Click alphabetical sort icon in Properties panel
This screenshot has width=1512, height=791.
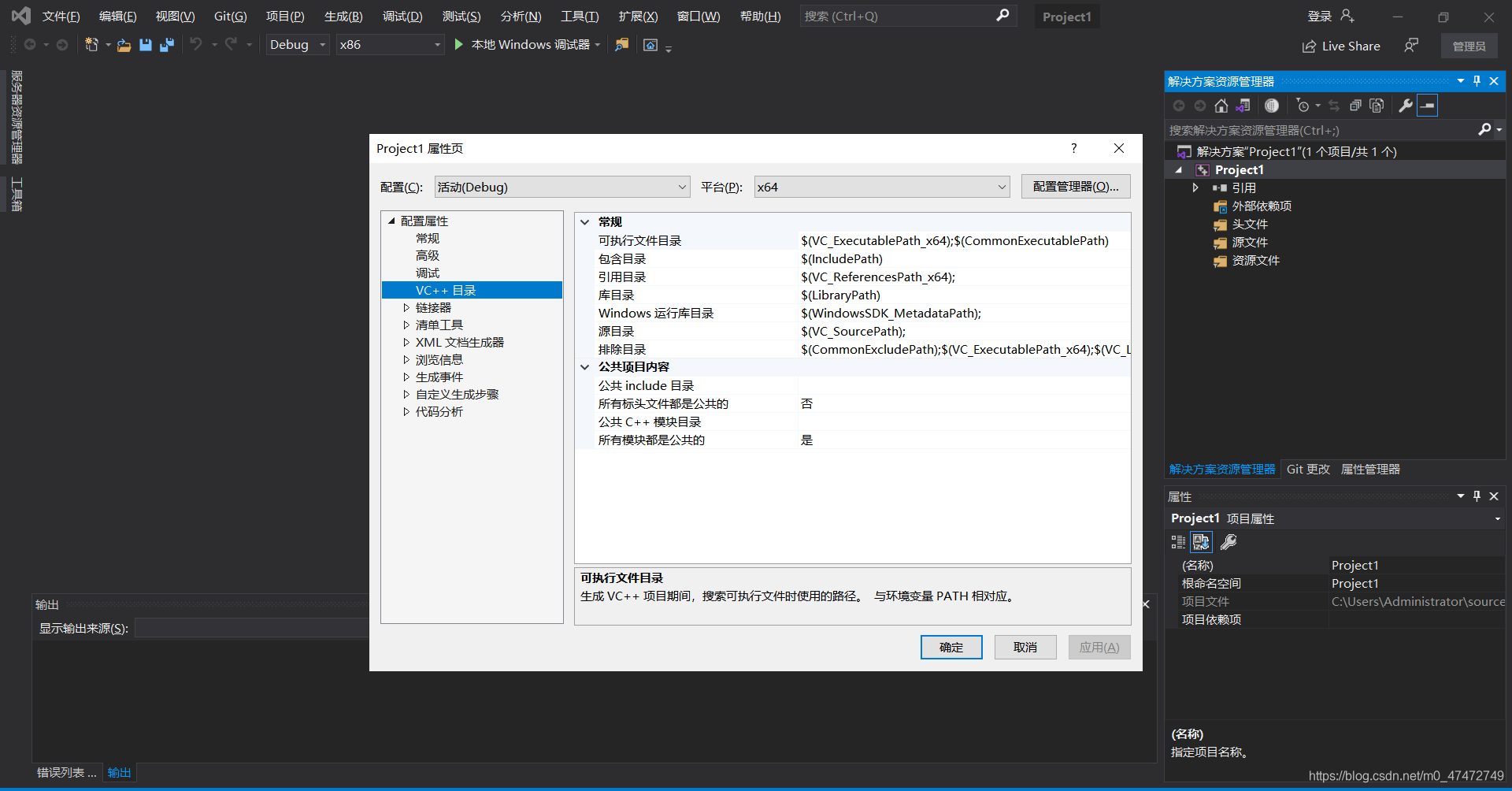[x=1201, y=542]
